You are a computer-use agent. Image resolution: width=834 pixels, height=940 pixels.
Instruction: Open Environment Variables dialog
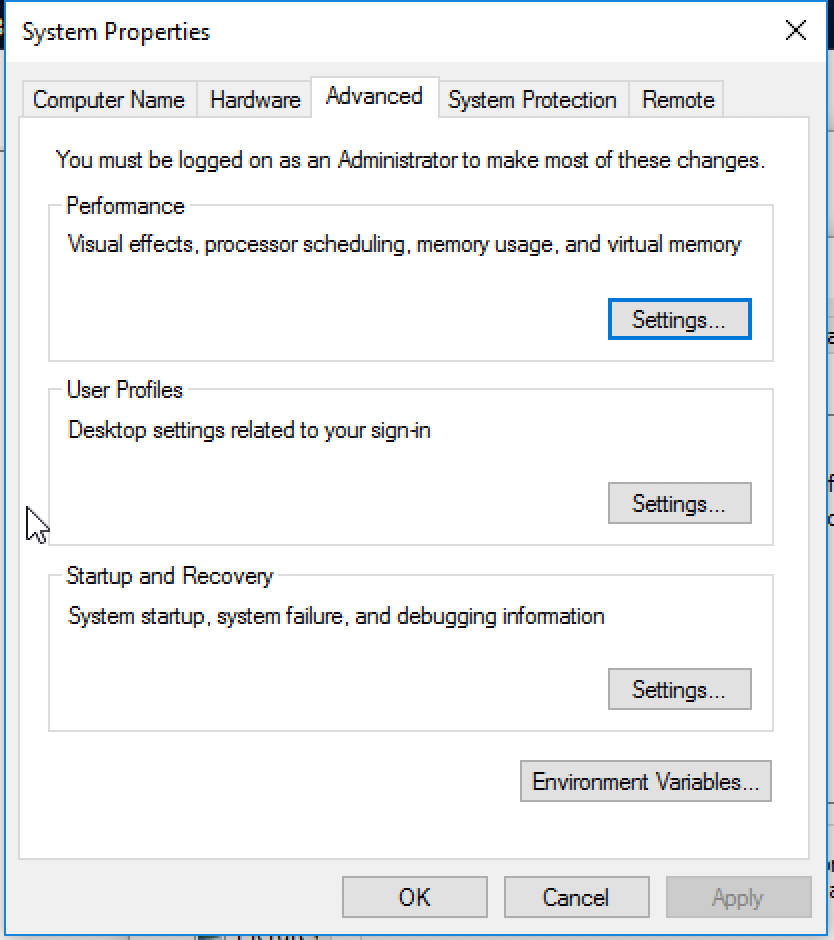click(x=646, y=782)
